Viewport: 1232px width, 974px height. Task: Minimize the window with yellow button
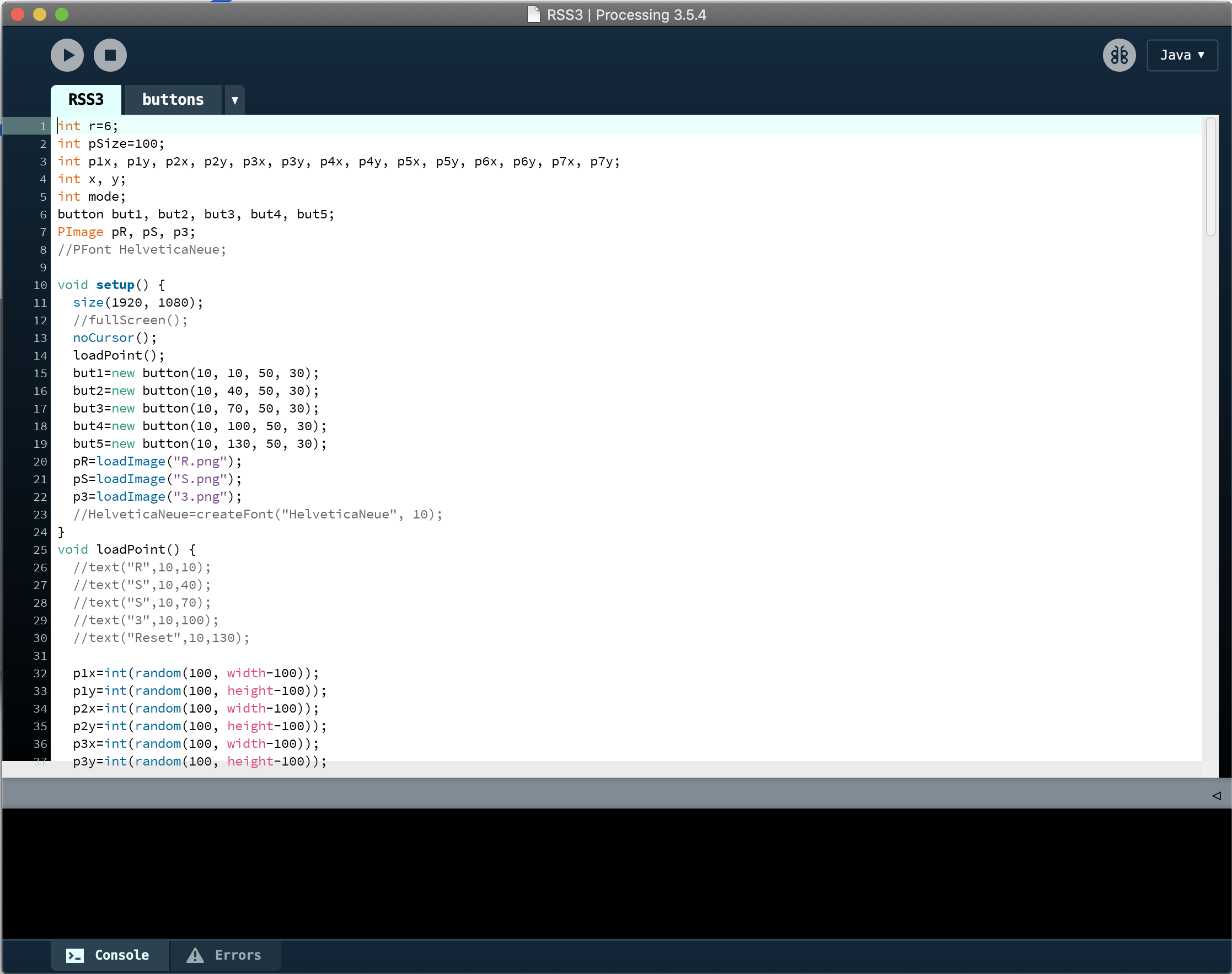[39, 14]
